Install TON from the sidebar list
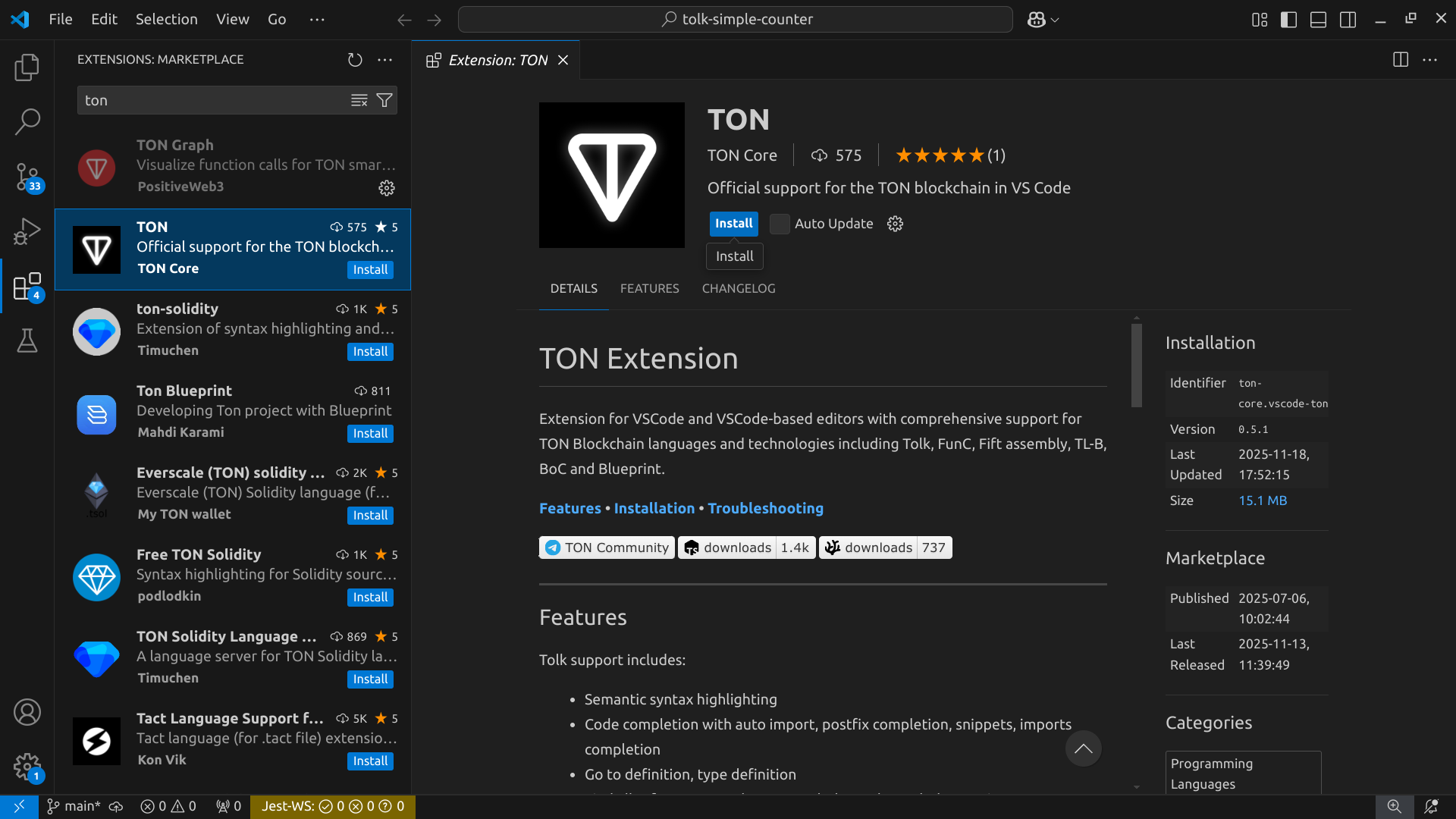1456x819 pixels. point(370,269)
